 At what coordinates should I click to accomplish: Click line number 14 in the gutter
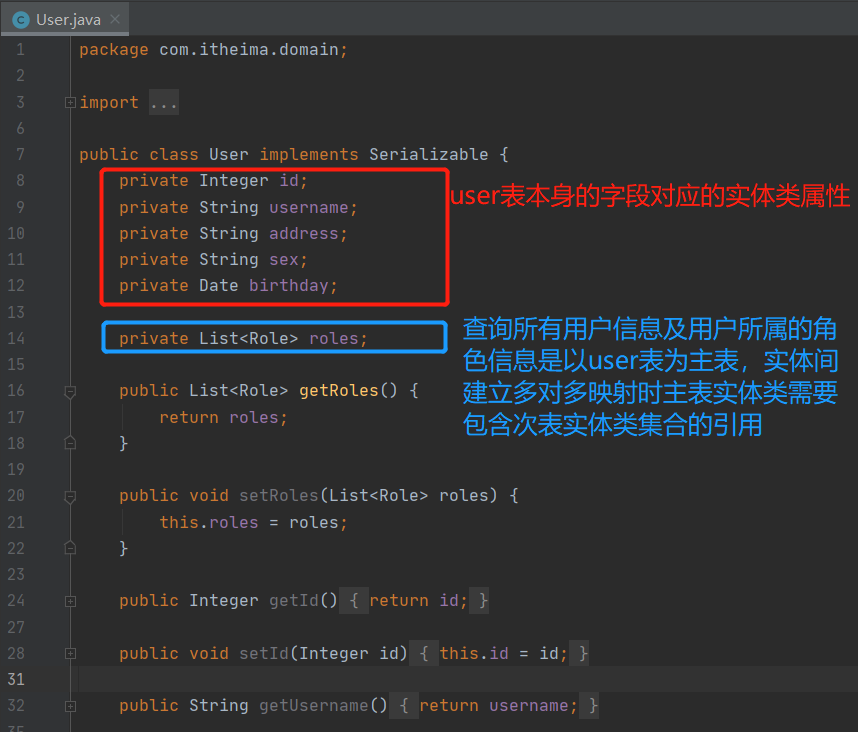point(16,339)
